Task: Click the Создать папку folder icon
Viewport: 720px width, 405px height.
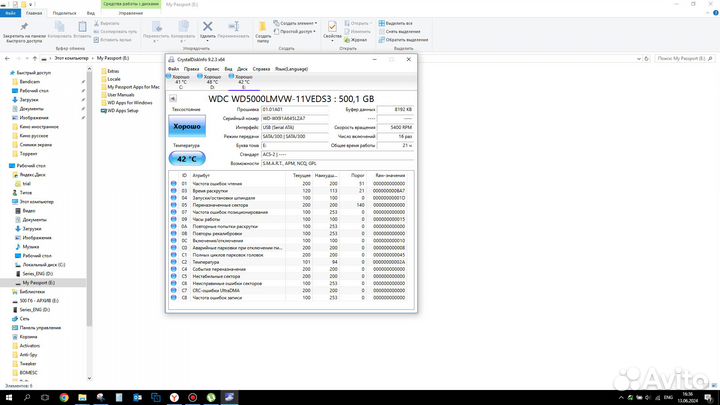Action: [263, 27]
